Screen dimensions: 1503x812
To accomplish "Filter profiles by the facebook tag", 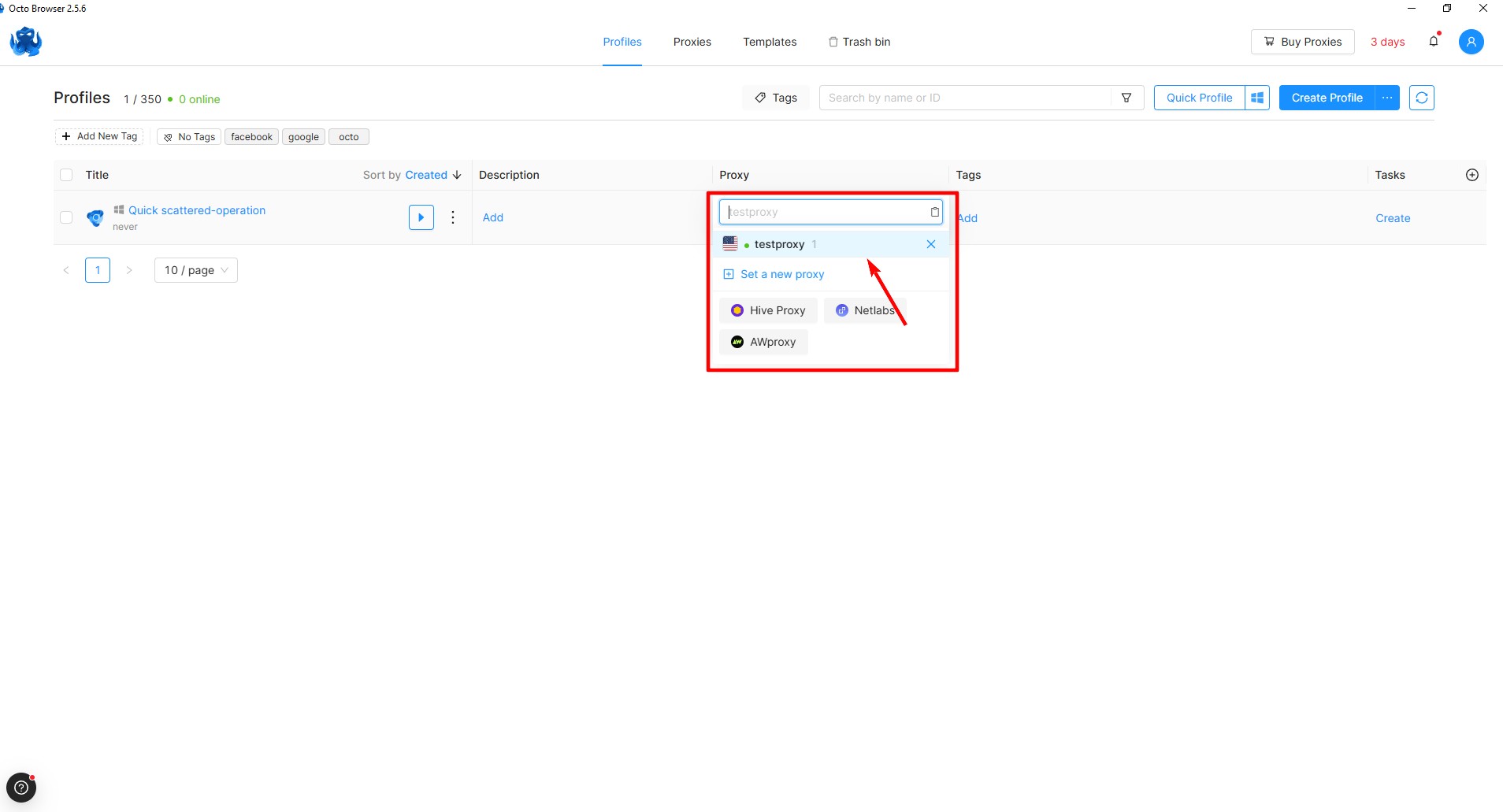I will 251,137.
